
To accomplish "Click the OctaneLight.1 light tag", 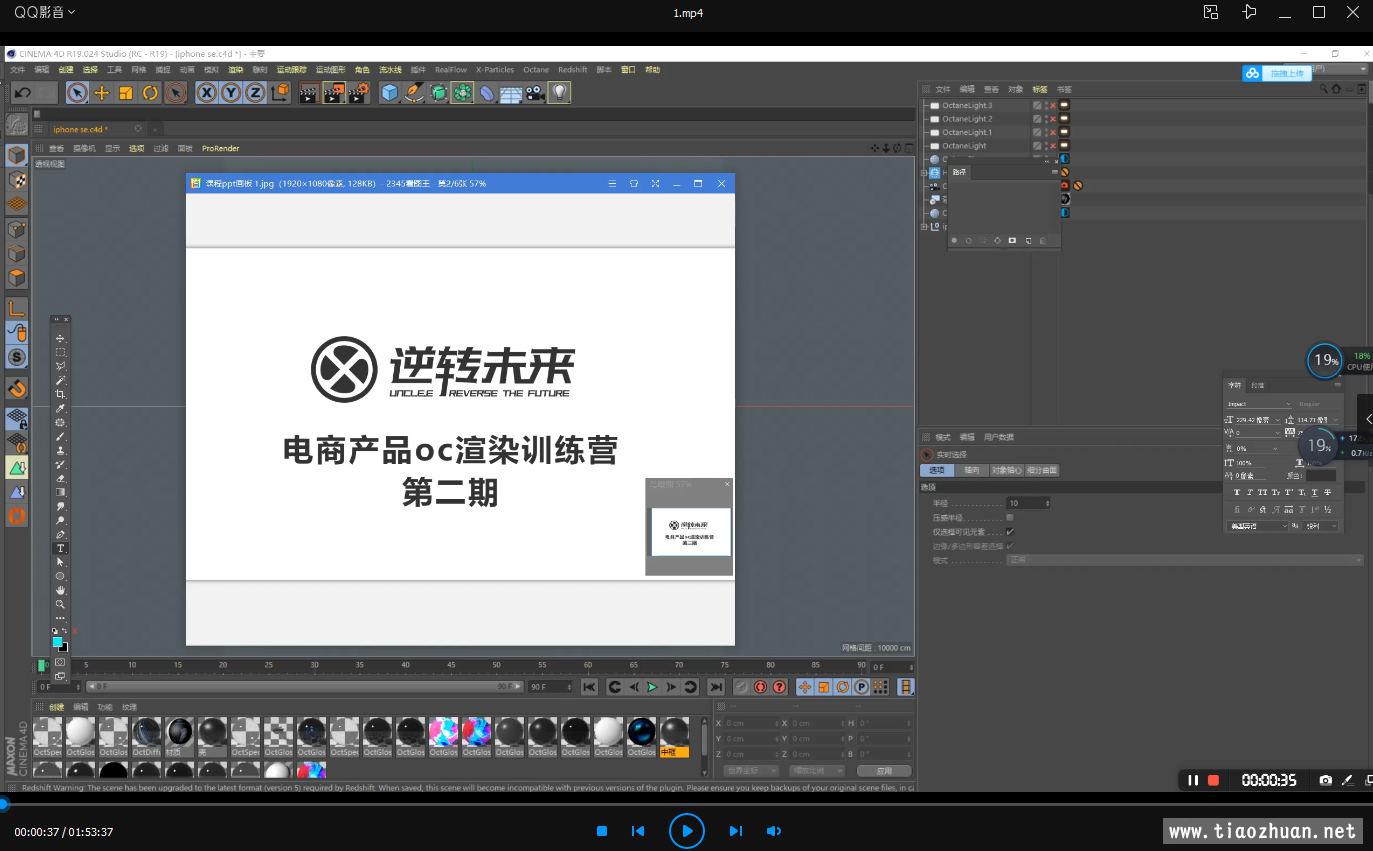I will tap(1065, 132).
